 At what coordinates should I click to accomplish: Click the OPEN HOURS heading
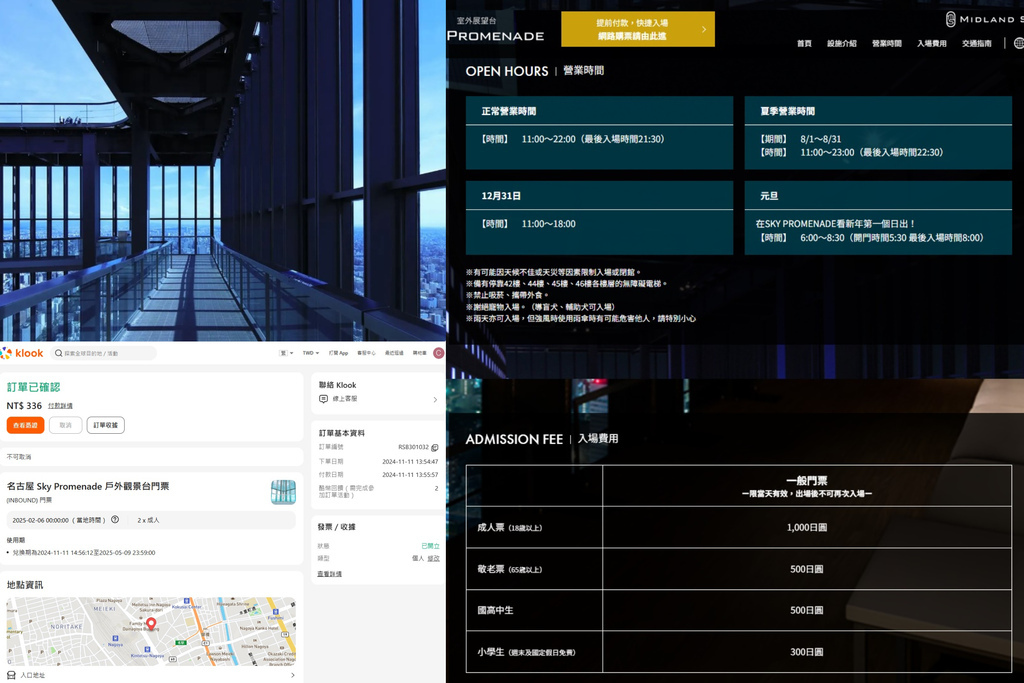click(x=507, y=71)
